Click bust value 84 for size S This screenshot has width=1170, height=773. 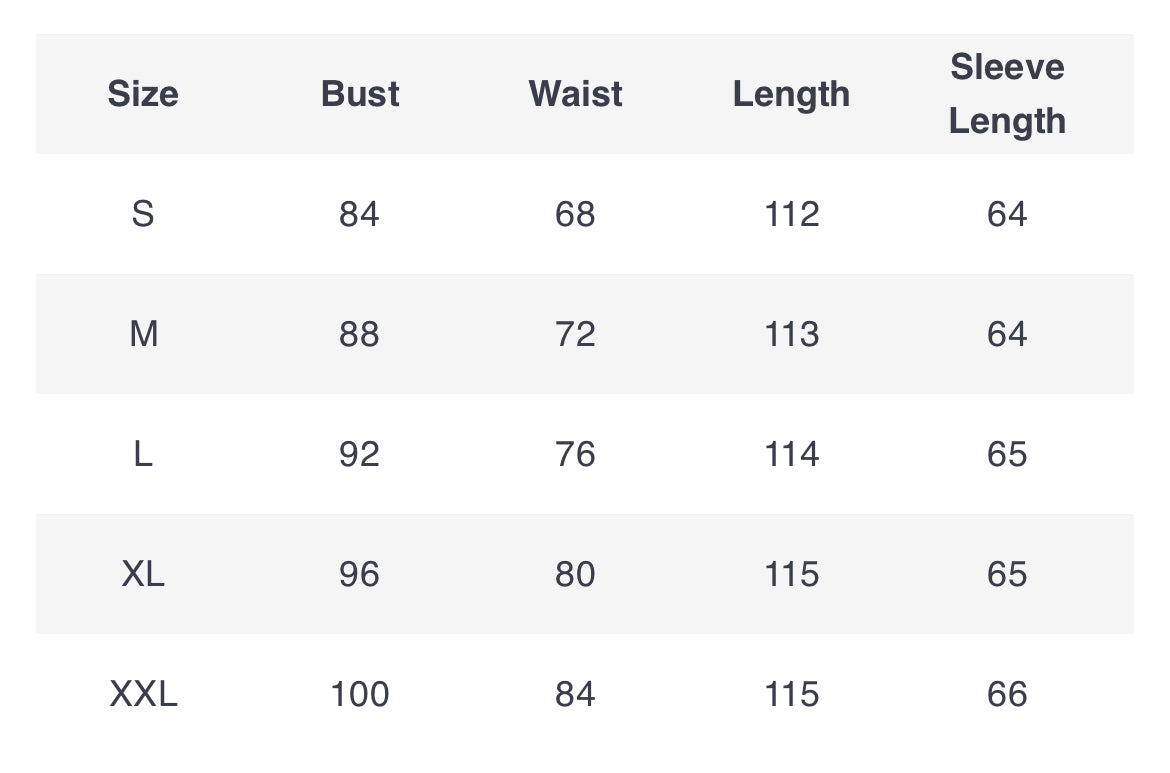(x=360, y=214)
